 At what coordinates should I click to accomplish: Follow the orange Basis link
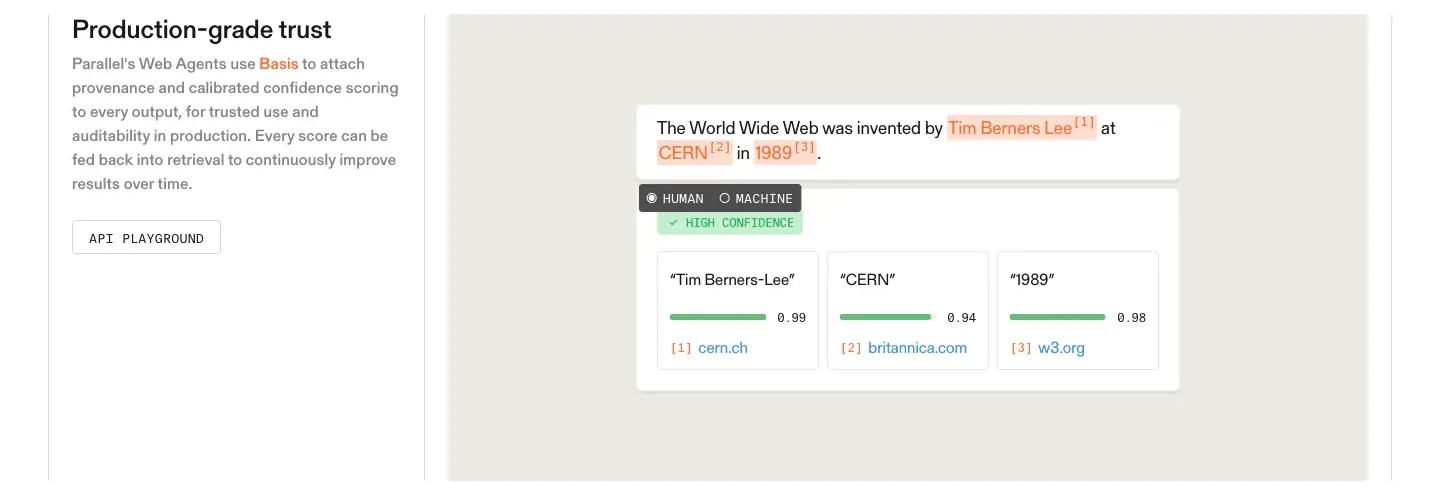[279, 63]
